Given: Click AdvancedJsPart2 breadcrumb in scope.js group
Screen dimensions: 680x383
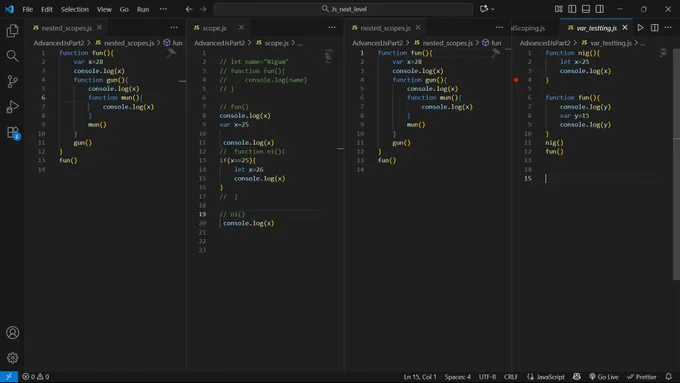Looking at the screenshot, I should (219, 43).
